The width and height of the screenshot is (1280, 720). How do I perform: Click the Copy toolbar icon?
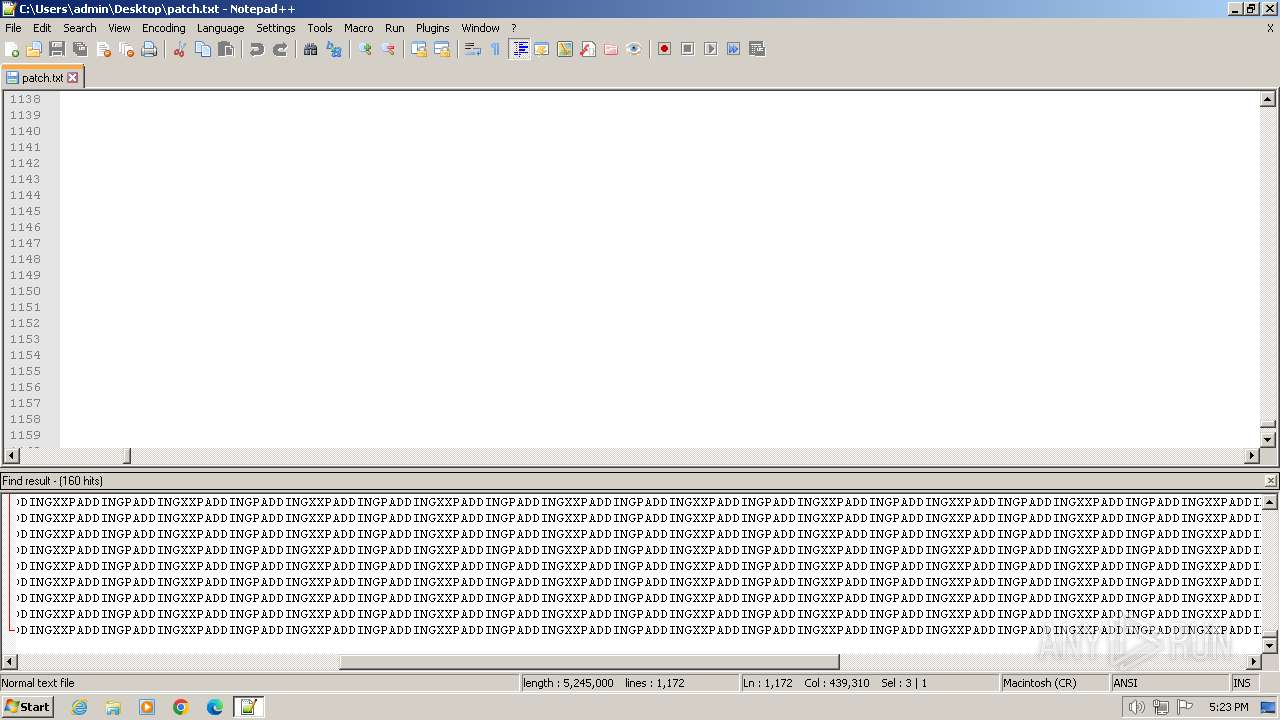pos(203,49)
